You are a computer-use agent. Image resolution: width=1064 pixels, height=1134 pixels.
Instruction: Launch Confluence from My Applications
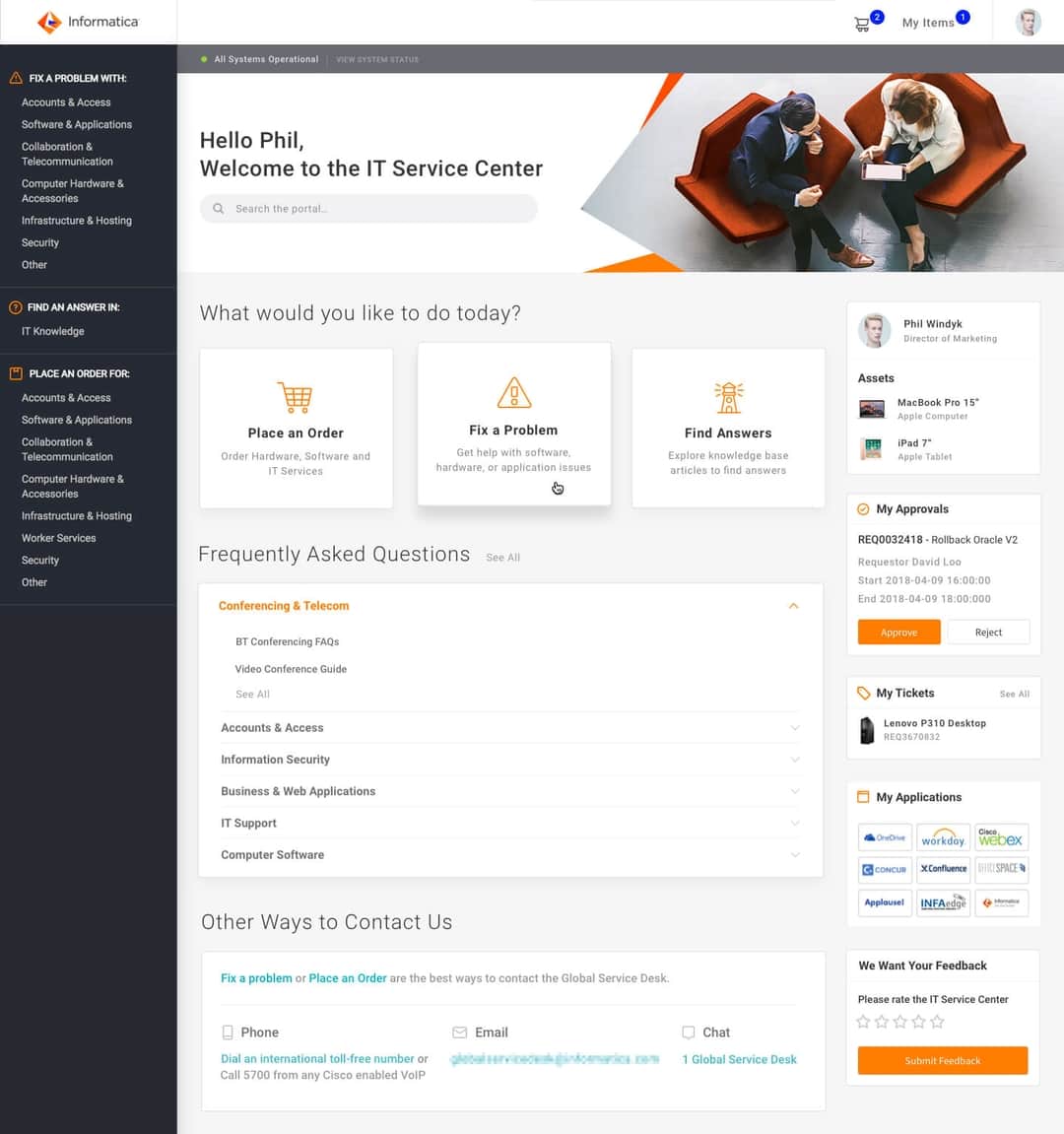(x=943, y=869)
